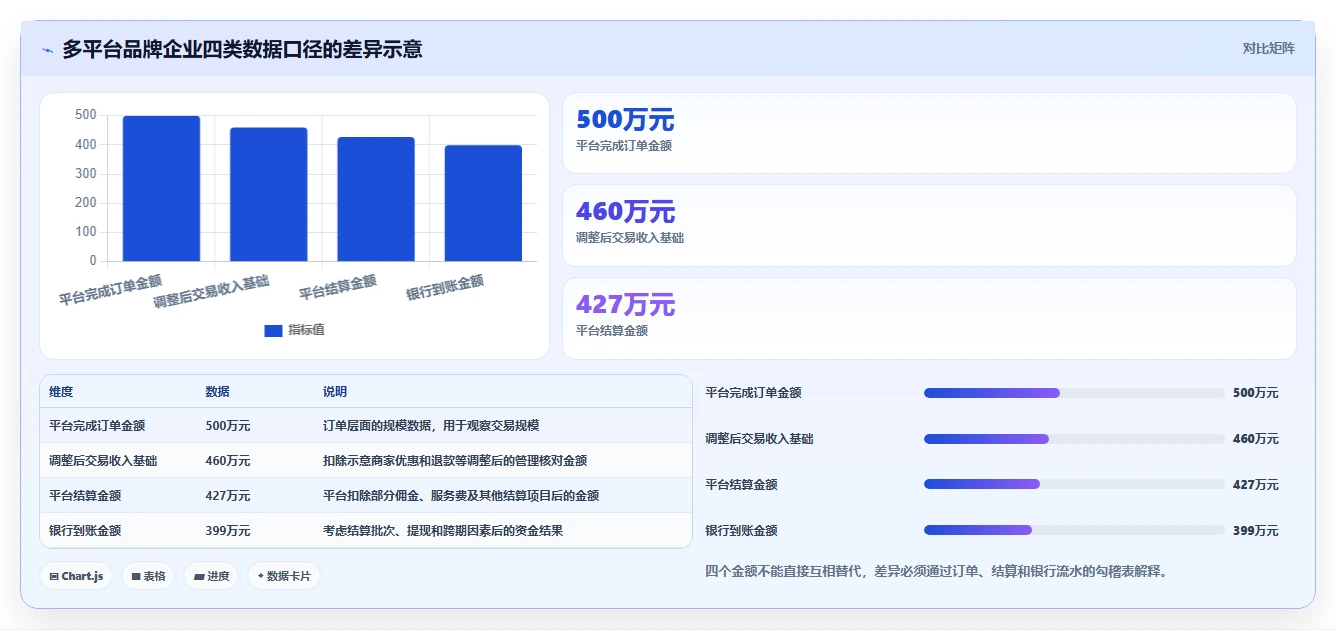Click the chart bar for 调整后交易收入基础

point(268,195)
